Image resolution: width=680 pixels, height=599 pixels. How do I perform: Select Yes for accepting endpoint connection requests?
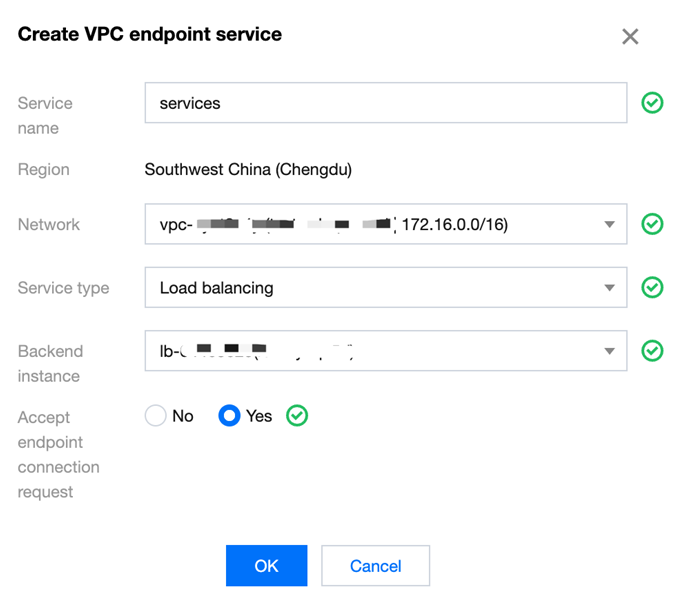pyautogui.click(x=230, y=415)
